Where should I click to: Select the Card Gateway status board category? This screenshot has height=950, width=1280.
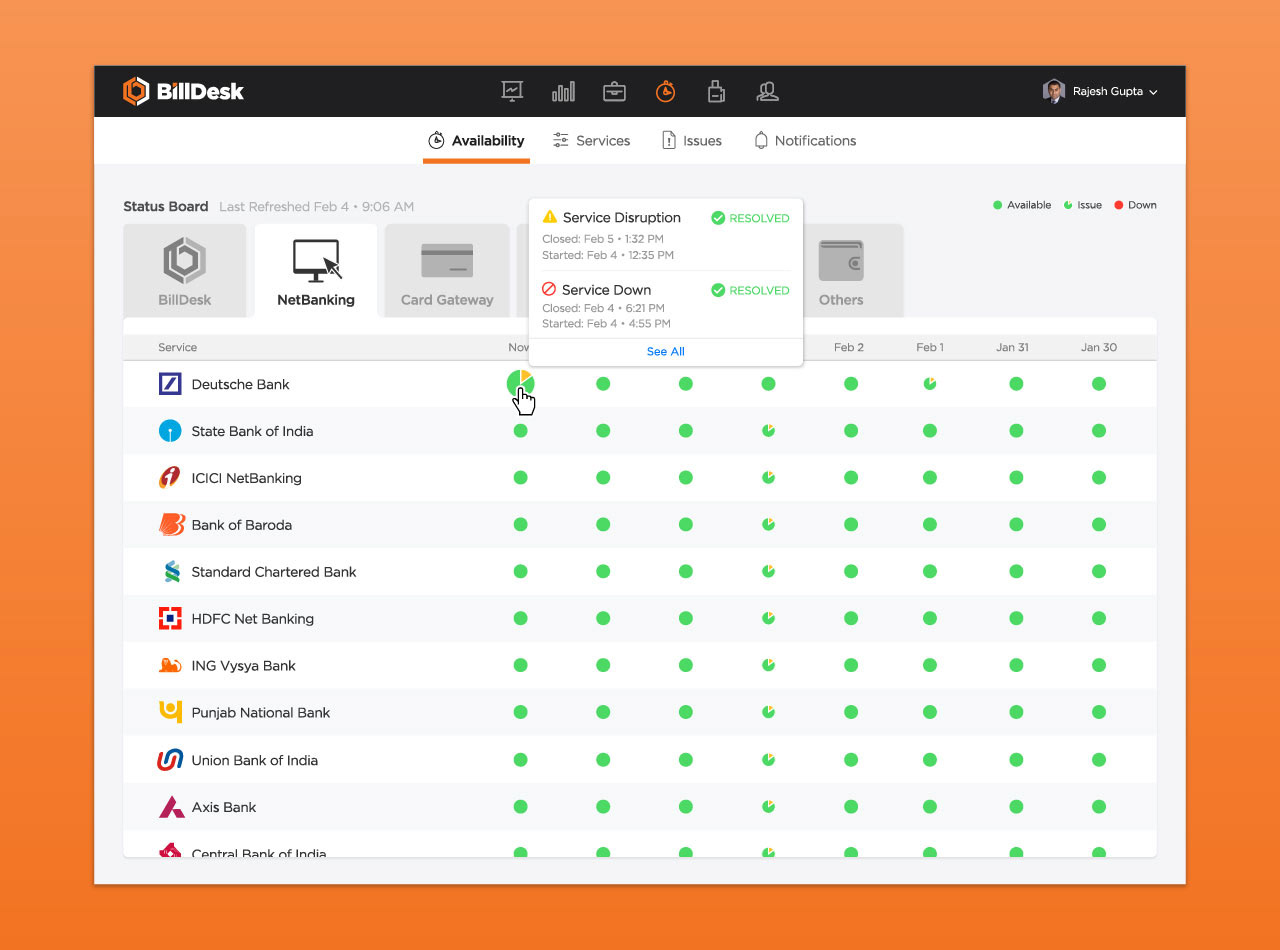point(447,270)
